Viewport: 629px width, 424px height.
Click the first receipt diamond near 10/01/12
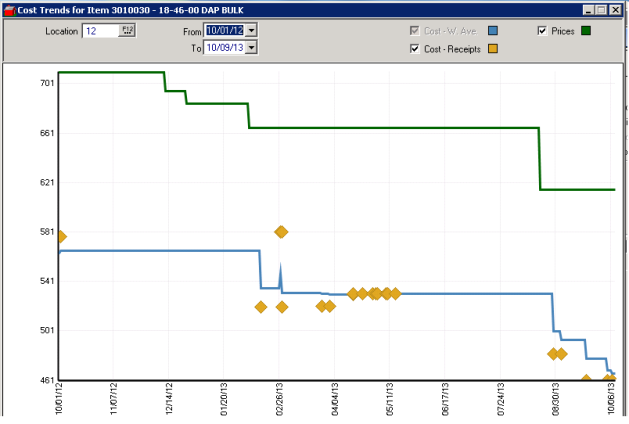pyautogui.click(x=60, y=237)
